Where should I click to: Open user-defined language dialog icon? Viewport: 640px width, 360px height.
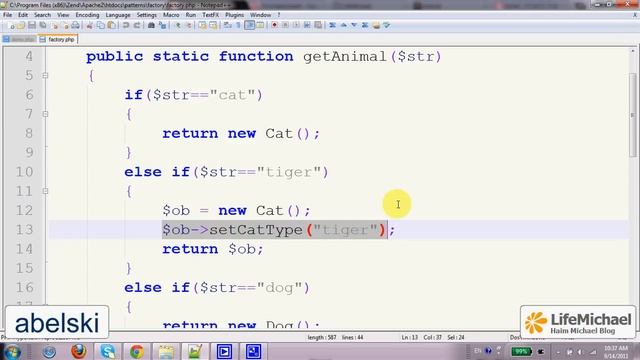pyautogui.click(x=260, y=25)
